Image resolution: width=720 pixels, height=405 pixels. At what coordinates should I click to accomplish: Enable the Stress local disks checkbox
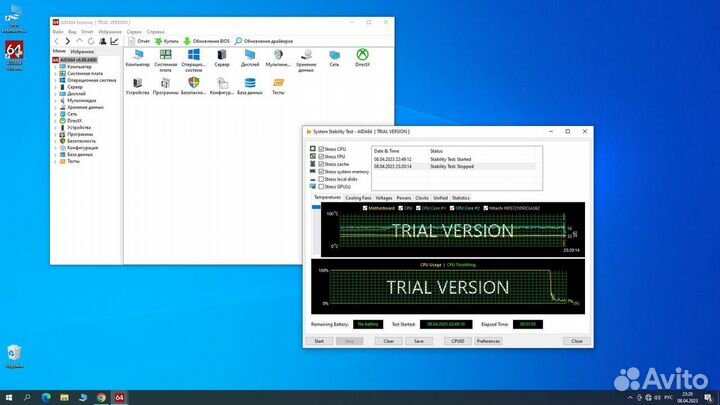[x=321, y=179]
